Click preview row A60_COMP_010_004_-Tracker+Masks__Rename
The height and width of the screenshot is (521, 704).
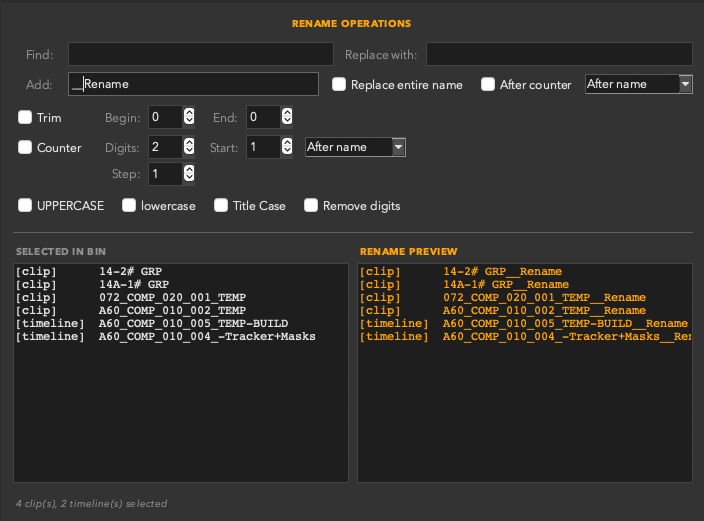pos(525,336)
